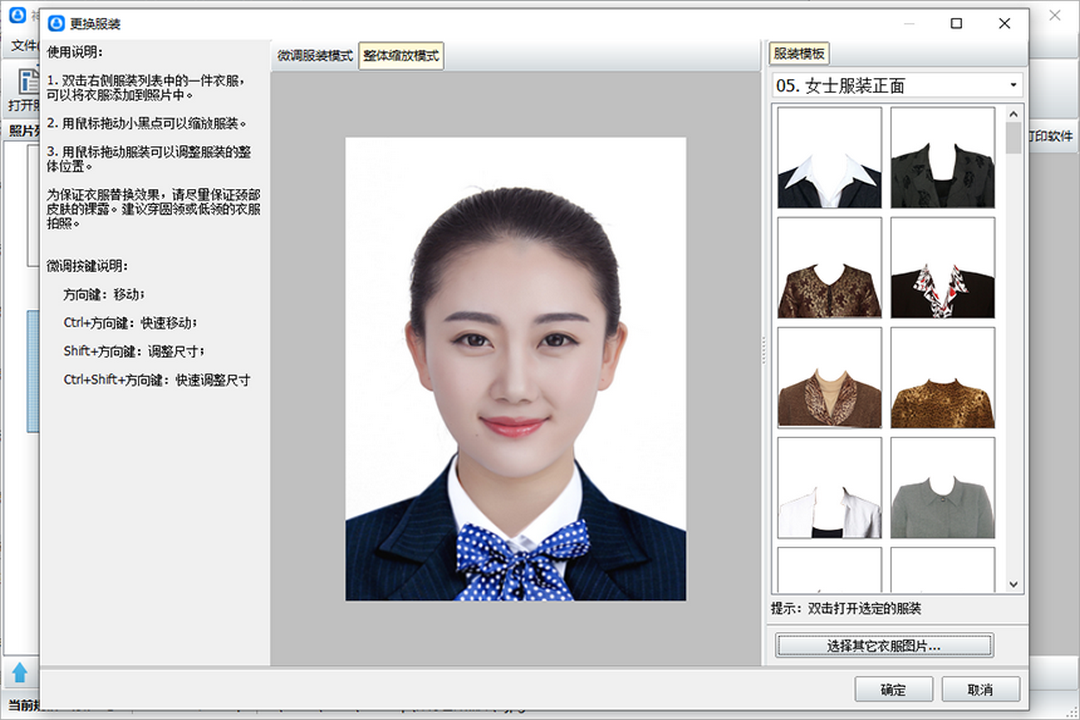Click the blue up-arrow icon at bottom left
The height and width of the screenshot is (720, 1080).
point(19,672)
